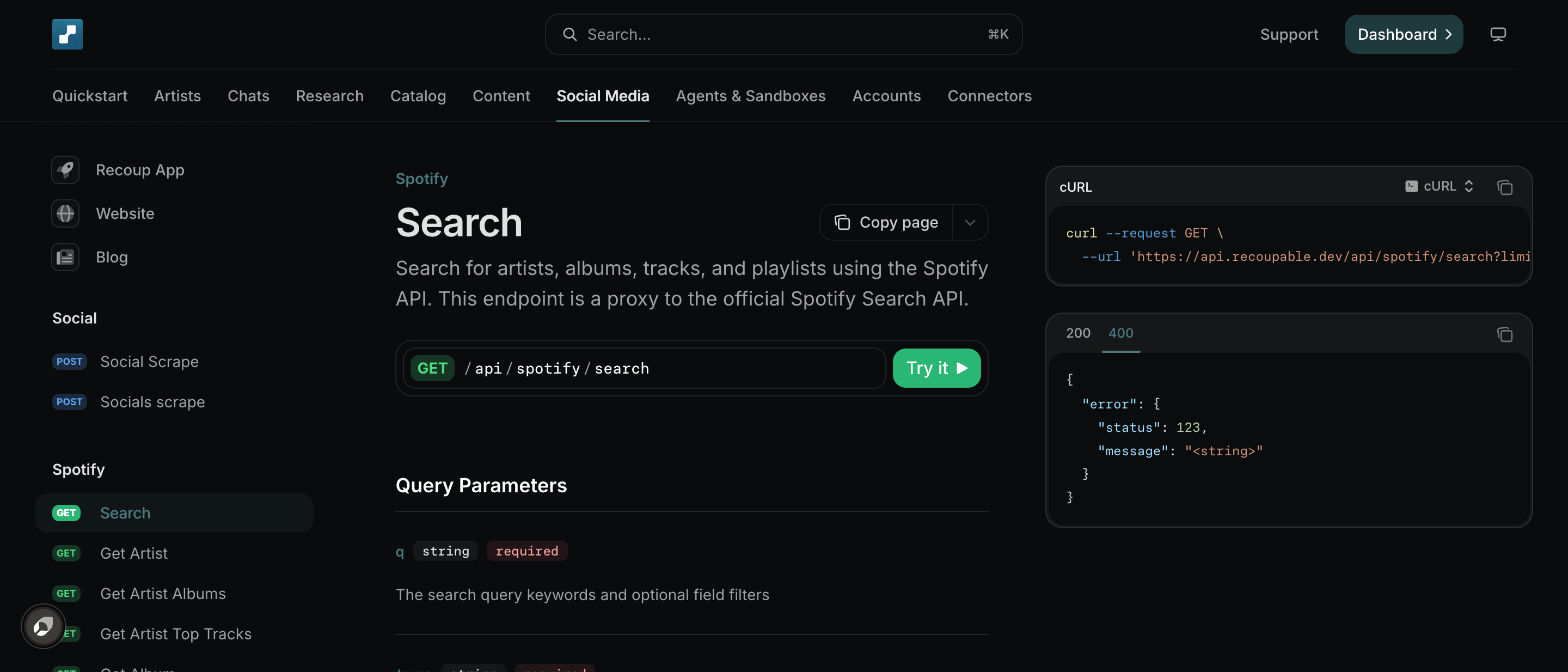Open the Content tab

[501, 95]
